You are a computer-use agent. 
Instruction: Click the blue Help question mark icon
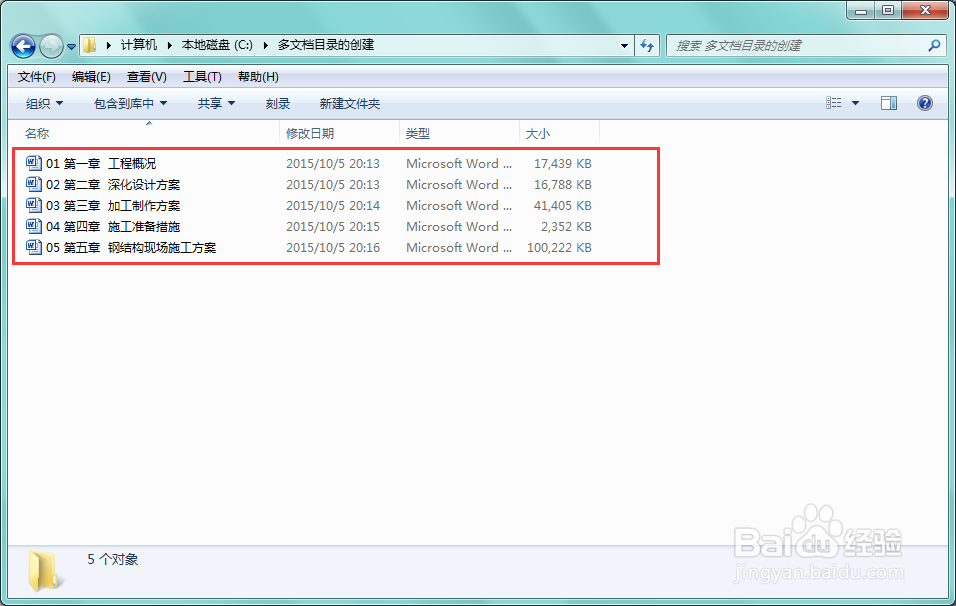pos(925,103)
